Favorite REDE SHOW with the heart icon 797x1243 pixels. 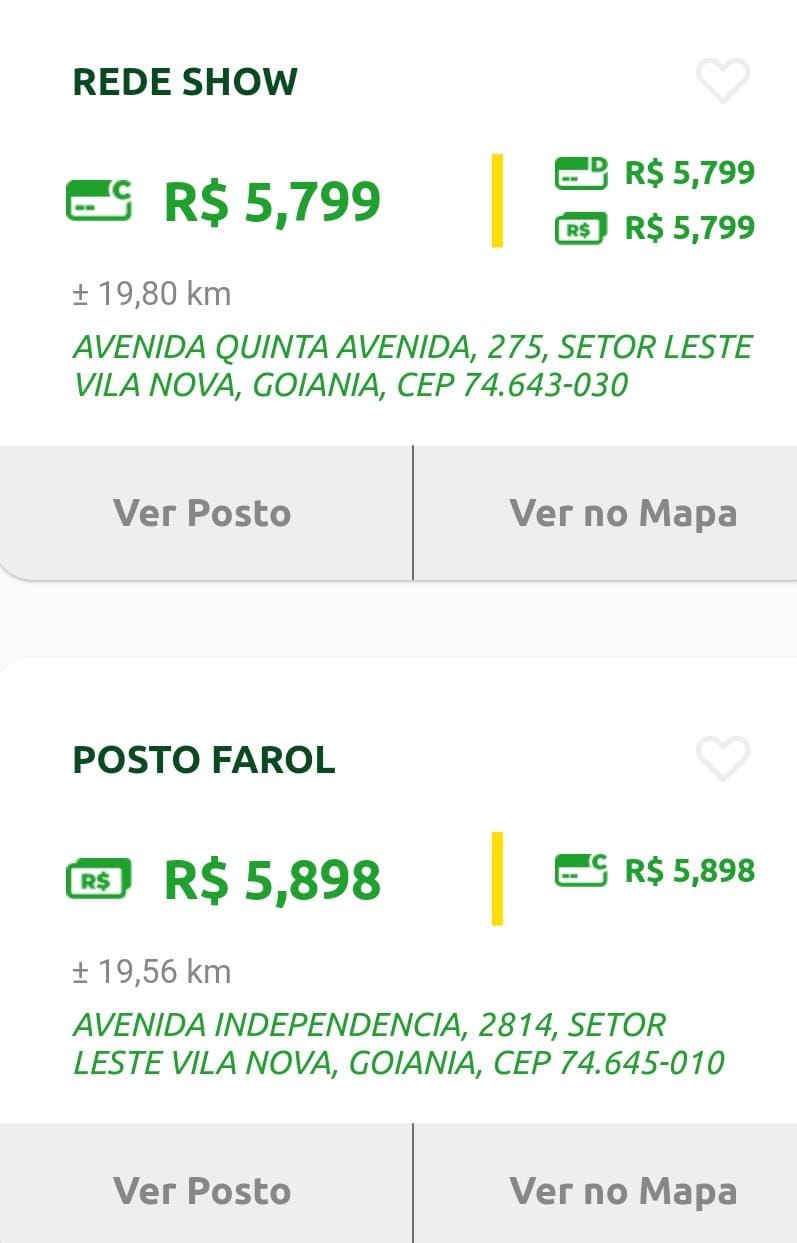(723, 81)
